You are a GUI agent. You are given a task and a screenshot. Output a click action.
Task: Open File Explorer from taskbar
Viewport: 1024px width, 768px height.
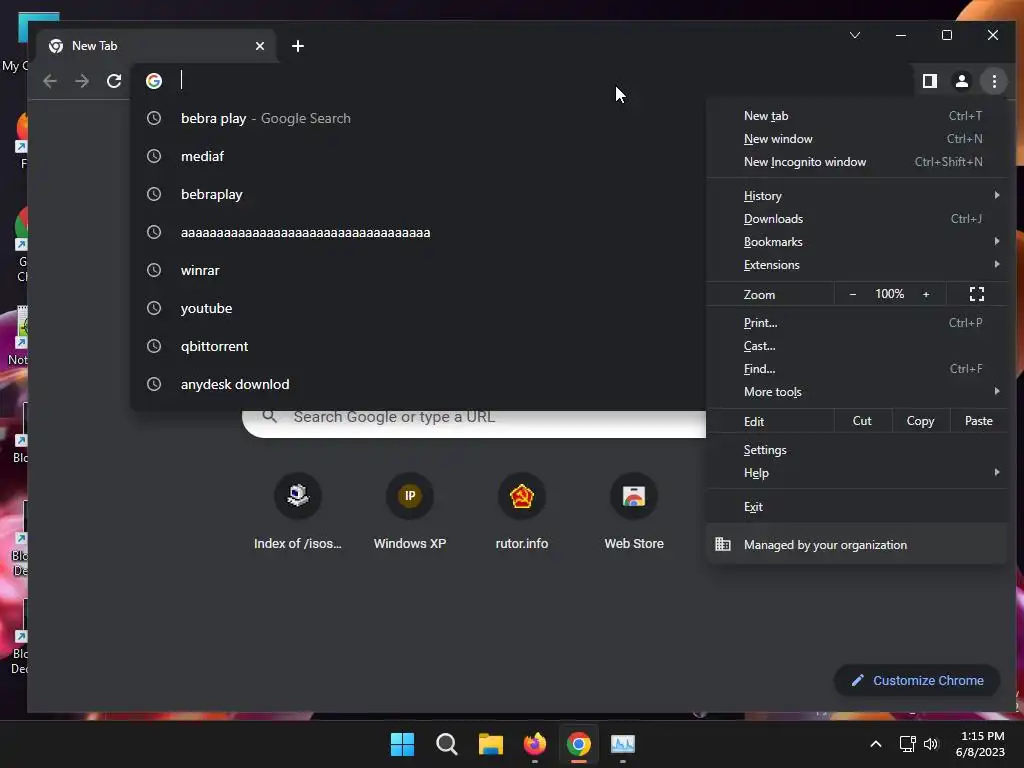coord(490,744)
